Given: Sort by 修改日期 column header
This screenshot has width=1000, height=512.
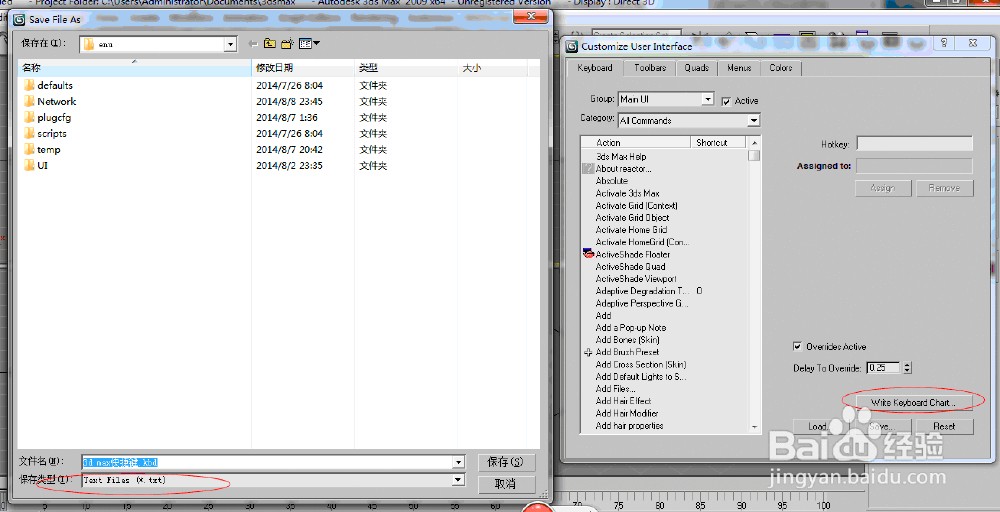Looking at the screenshot, I should (x=303, y=68).
